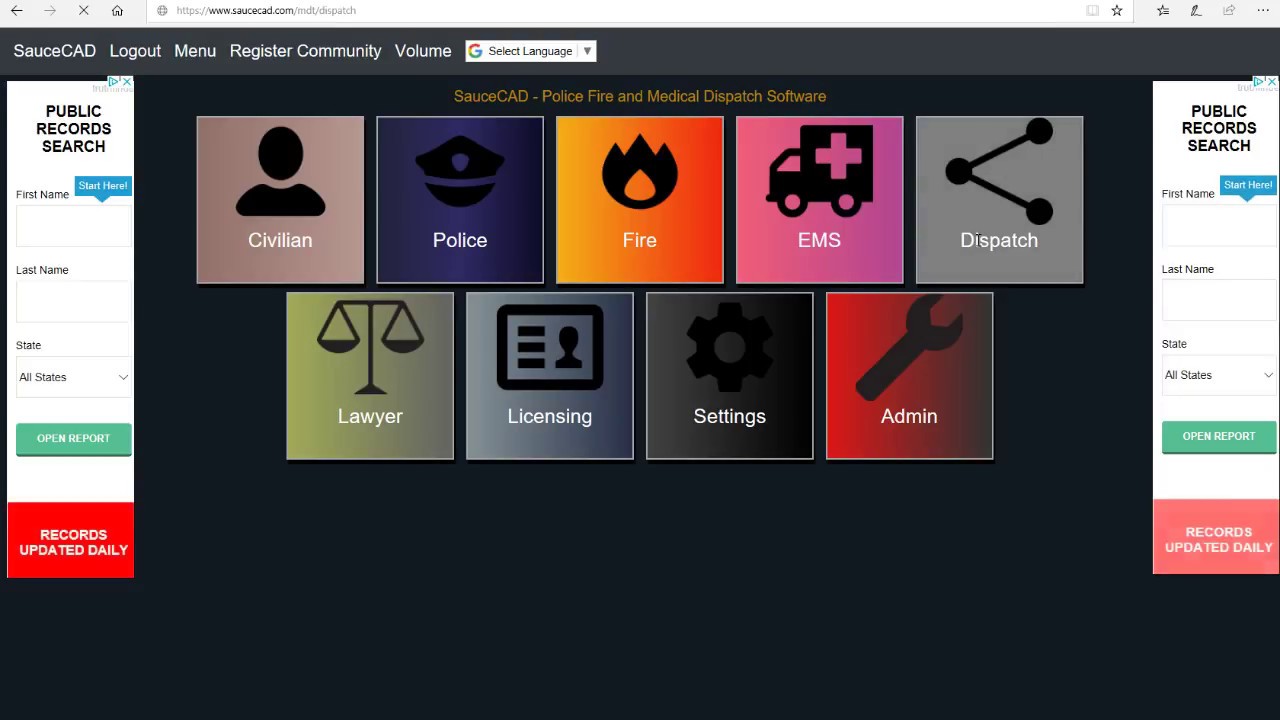Click the web notes pen icon
The image size is (1280, 720).
[1196, 10]
